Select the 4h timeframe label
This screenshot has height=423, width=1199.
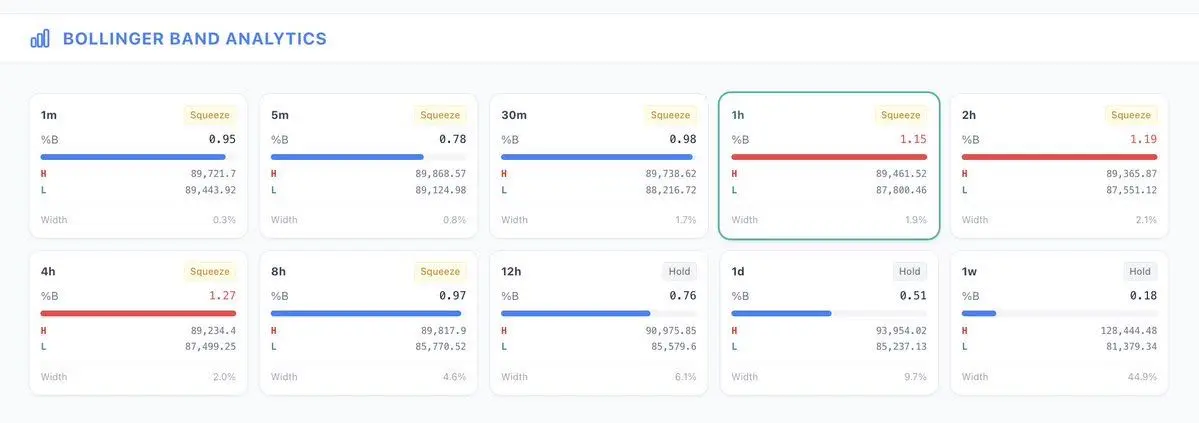48,272
